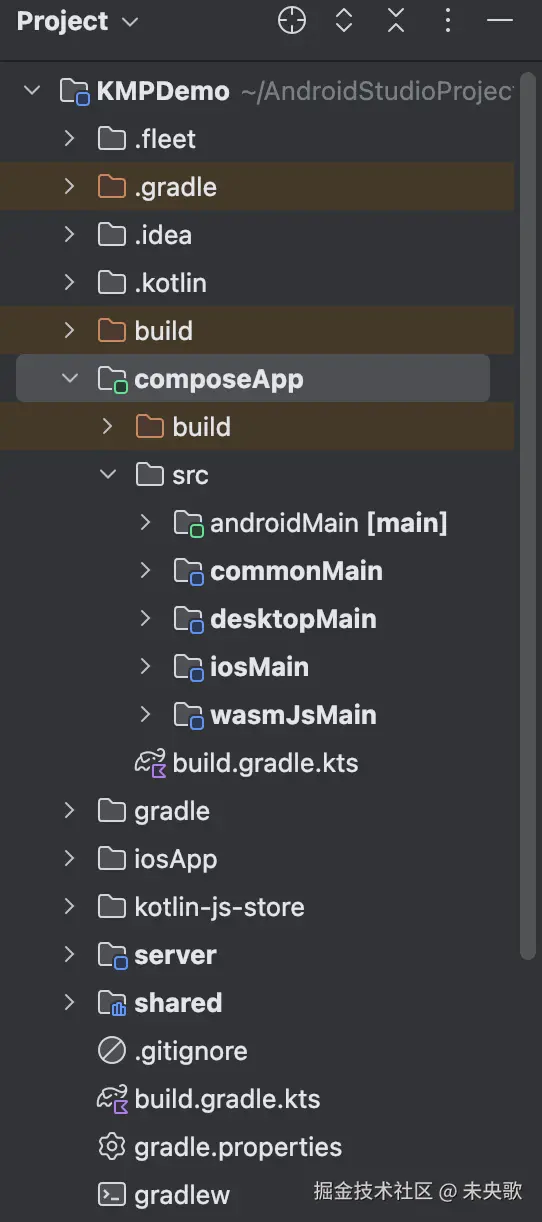Expand the commonMain source set
This screenshot has width=542, height=1222.
point(145,571)
